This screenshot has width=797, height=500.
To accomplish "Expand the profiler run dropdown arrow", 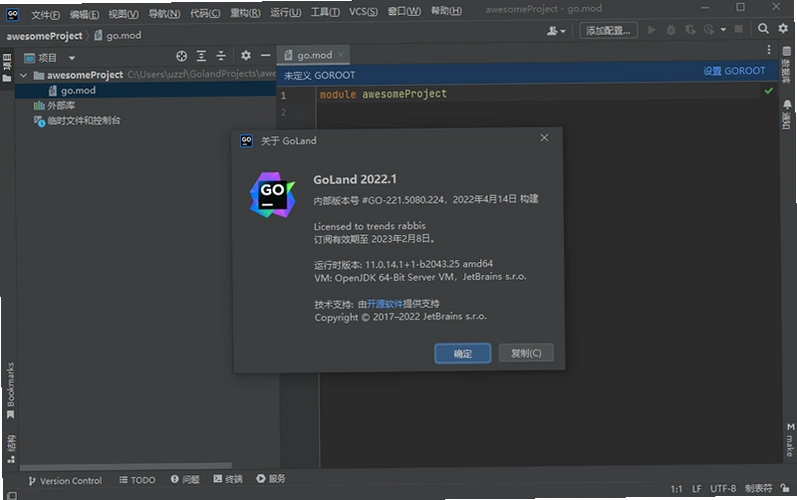I will click(723, 30).
